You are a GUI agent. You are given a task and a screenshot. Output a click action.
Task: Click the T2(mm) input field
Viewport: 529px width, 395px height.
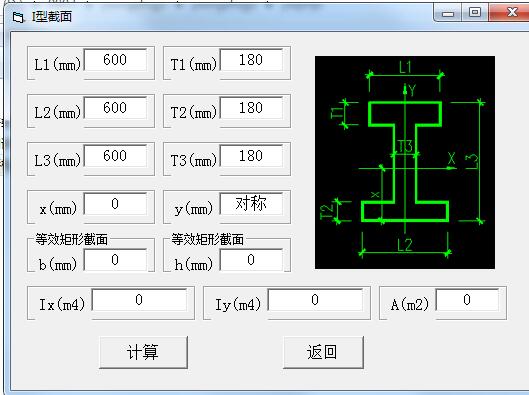[x=251, y=108]
